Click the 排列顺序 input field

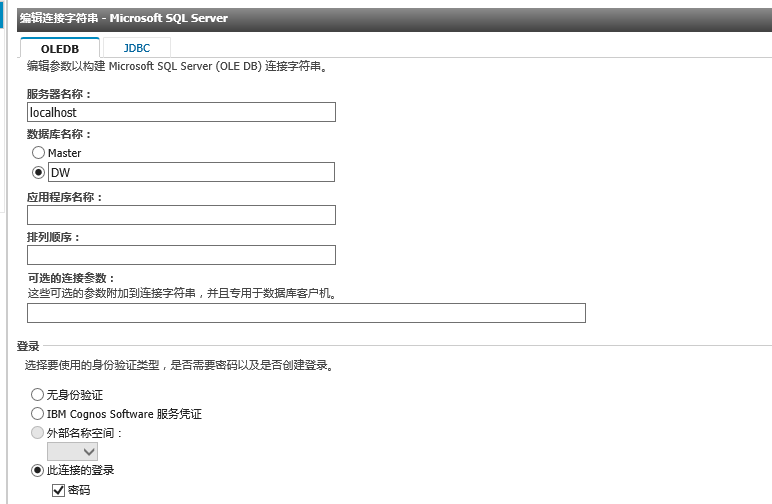tap(181, 255)
